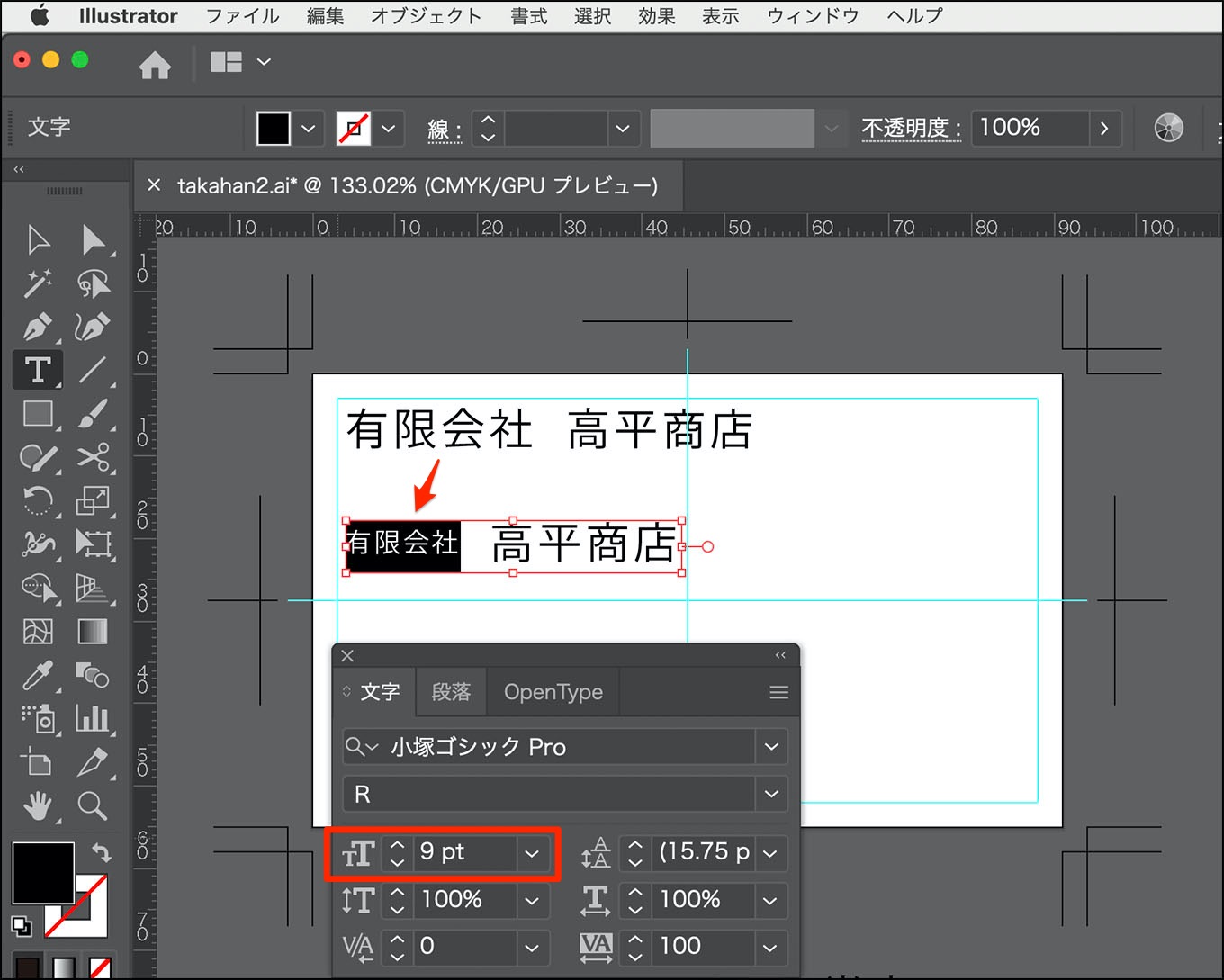
Task: Expand the stroke weight dropdown
Action: tap(622, 129)
